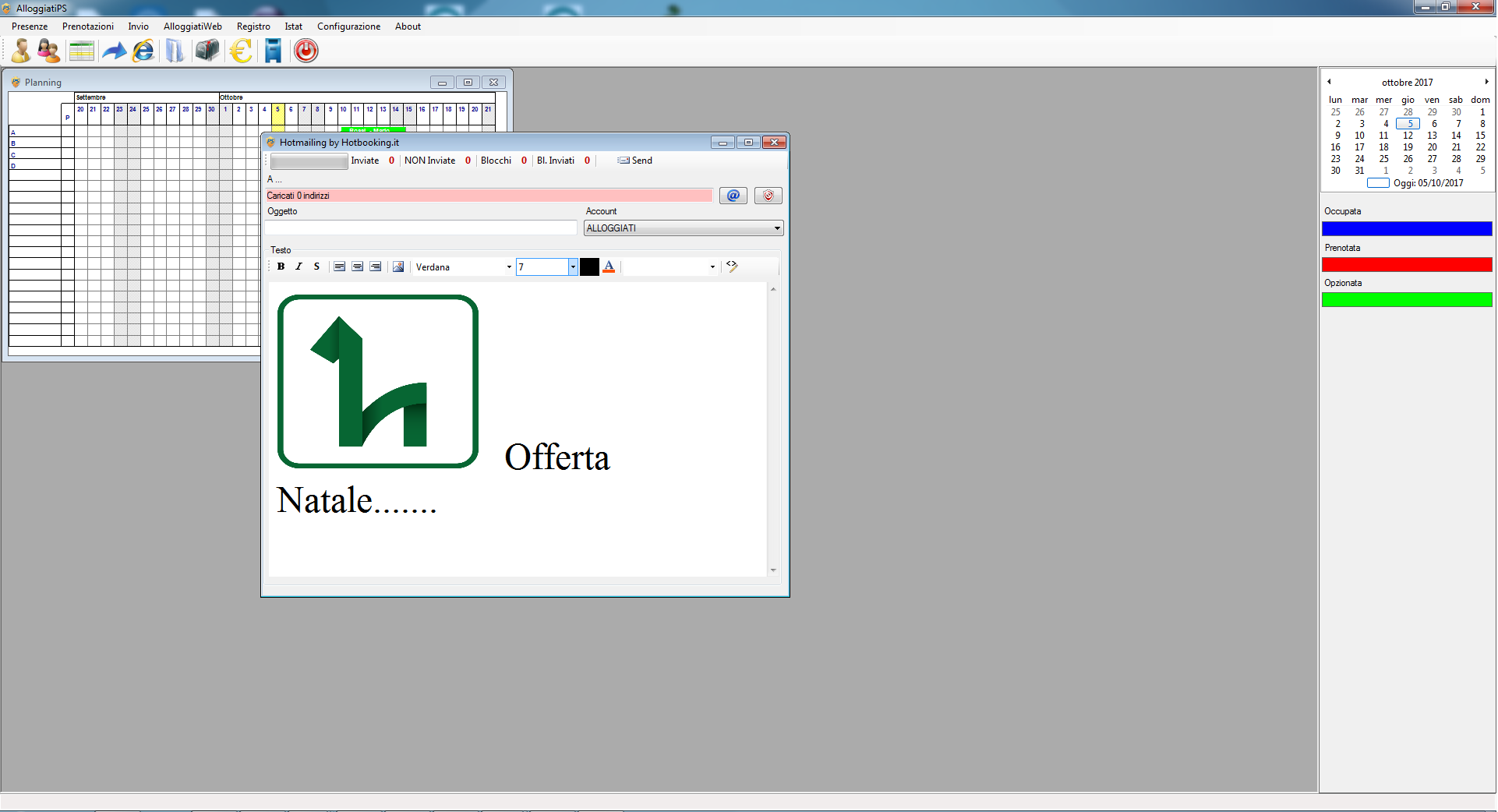Click the progress bar in Hotmailing toolbar

[x=309, y=161]
